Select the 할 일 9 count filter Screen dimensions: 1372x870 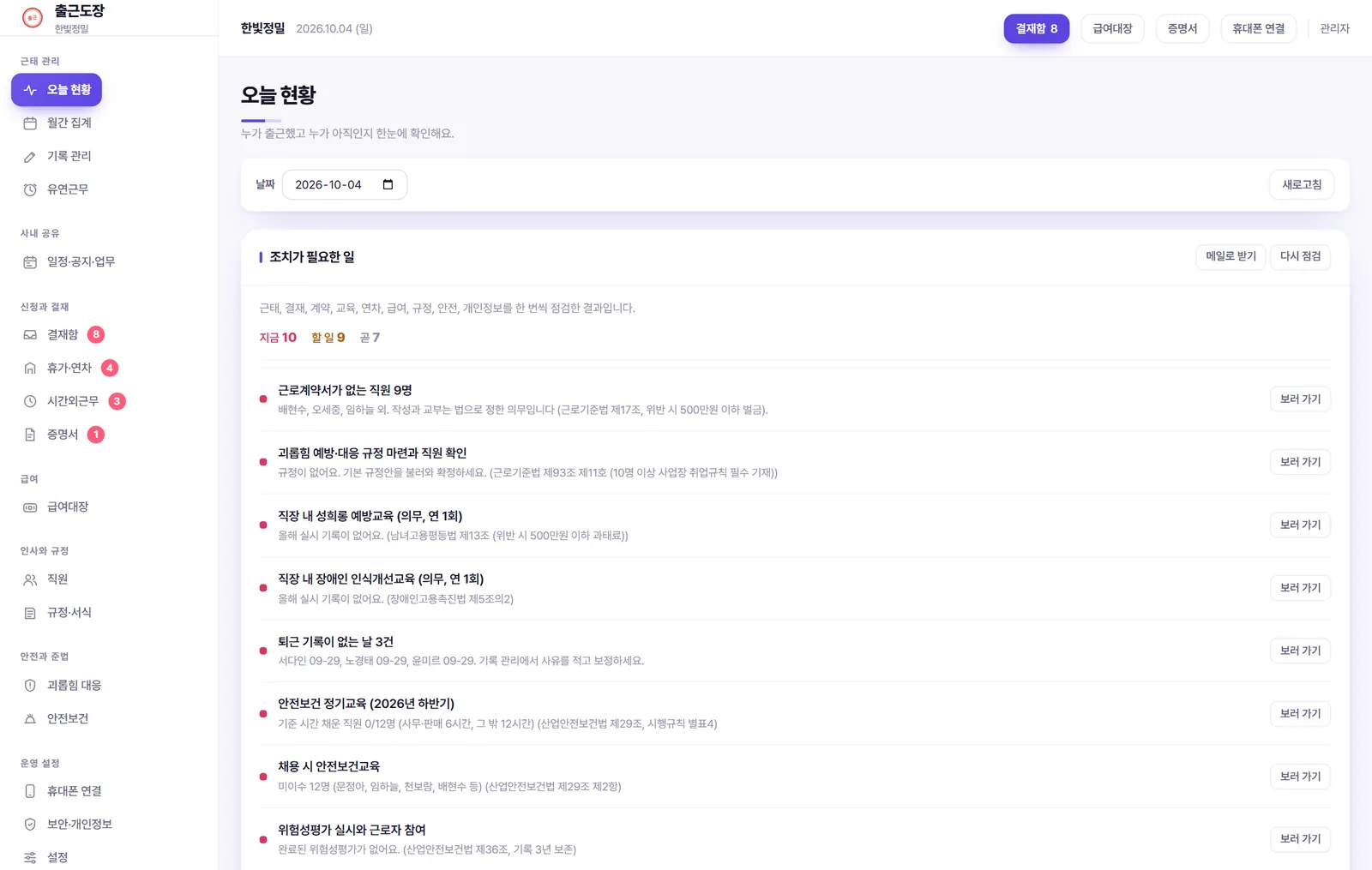pyautogui.click(x=328, y=338)
